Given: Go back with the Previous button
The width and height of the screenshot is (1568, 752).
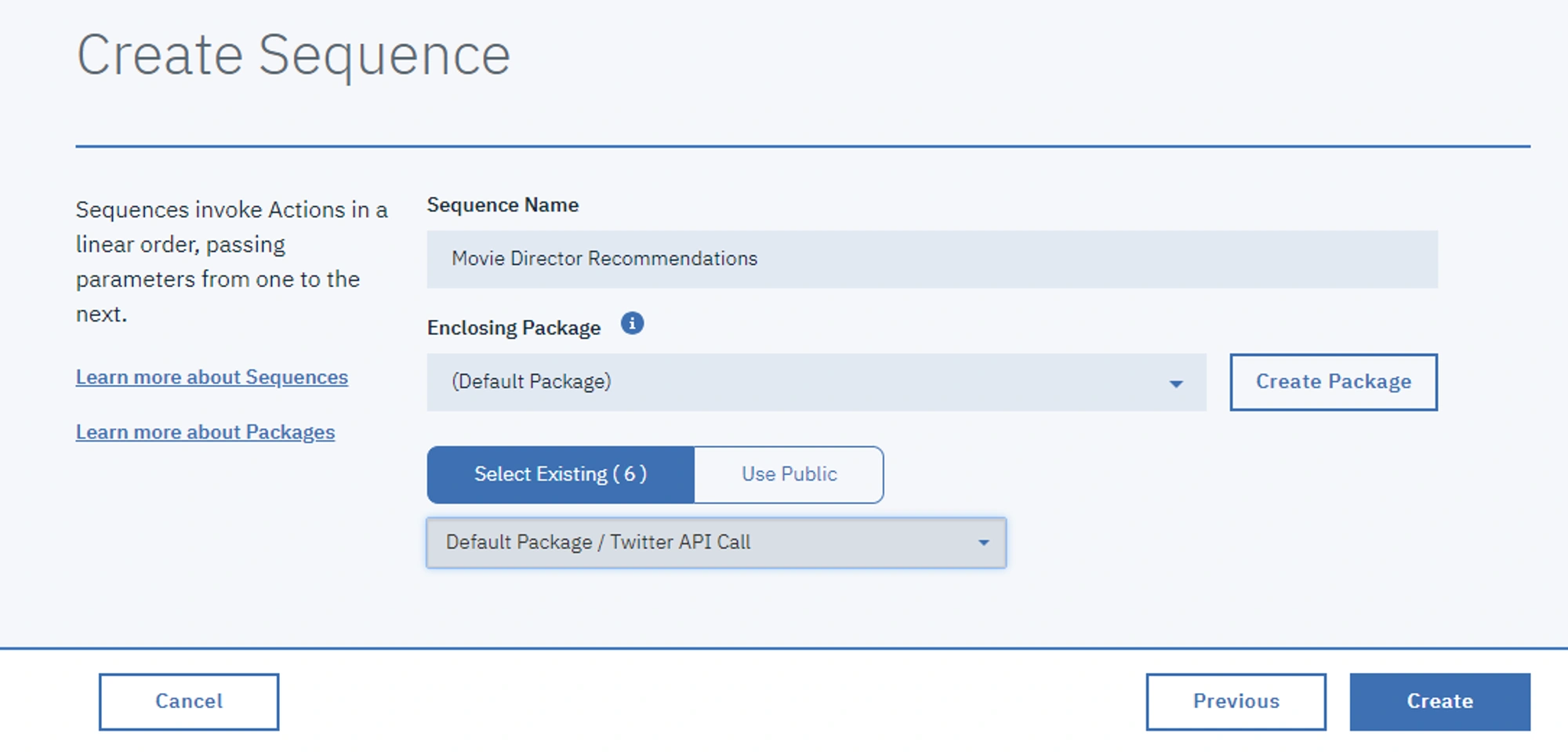Looking at the screenshot, I should (1236, 701).
